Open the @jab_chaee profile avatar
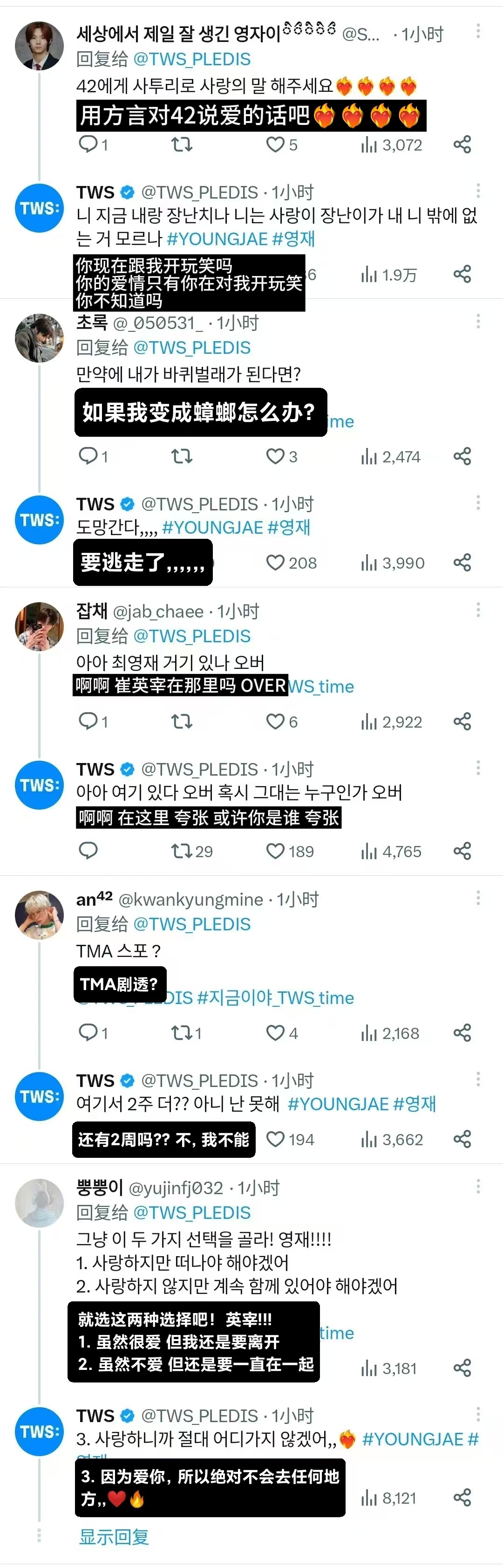The image size is (503, 1568). click(40, 626)
